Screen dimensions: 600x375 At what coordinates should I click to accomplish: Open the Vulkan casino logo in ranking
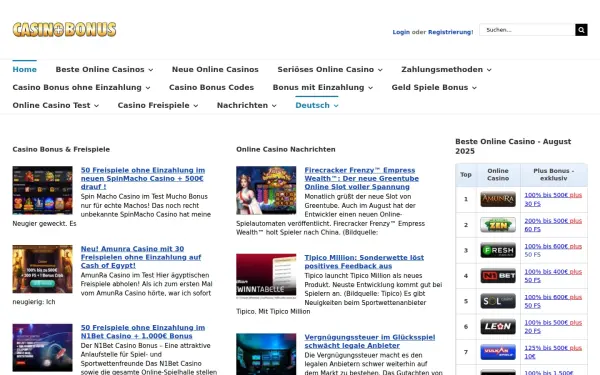tap(498, 352)
